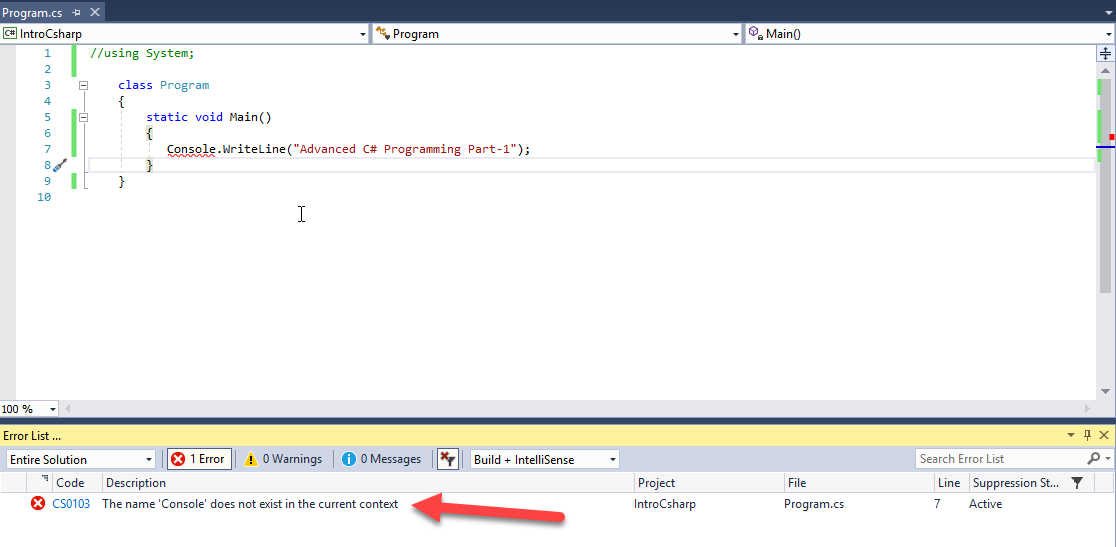Toggle the 1 Error filter button
This screenshot has height=547, width=1116.
(199, 460)
